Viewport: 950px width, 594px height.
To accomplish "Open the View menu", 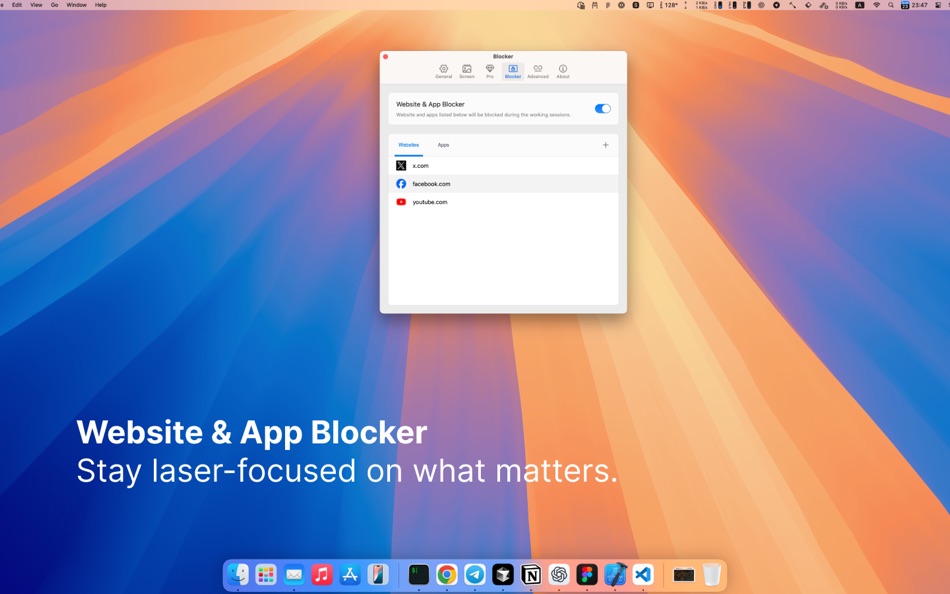I will 36,5.
